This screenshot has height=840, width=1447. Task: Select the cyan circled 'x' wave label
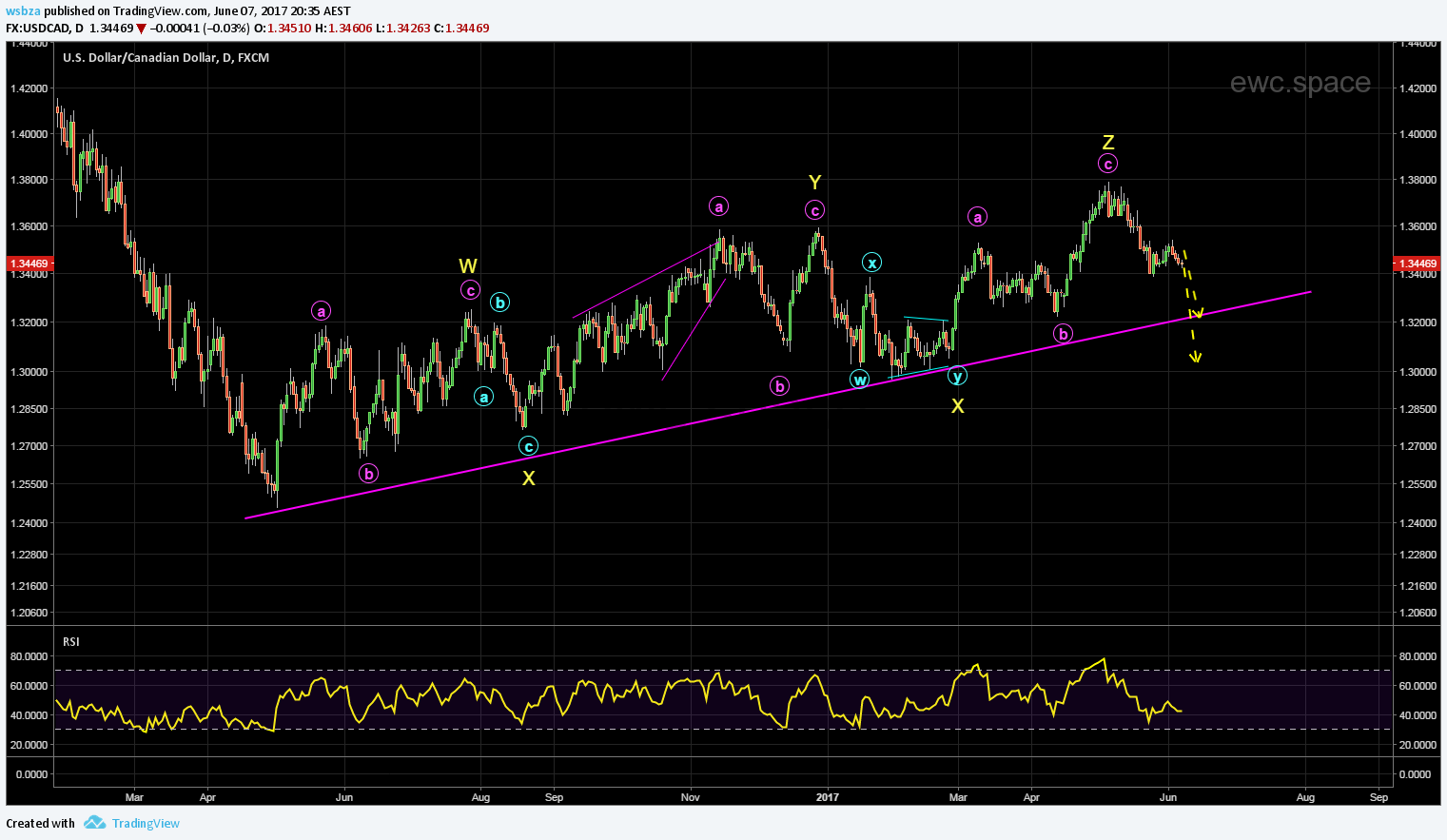pos(871,263)
